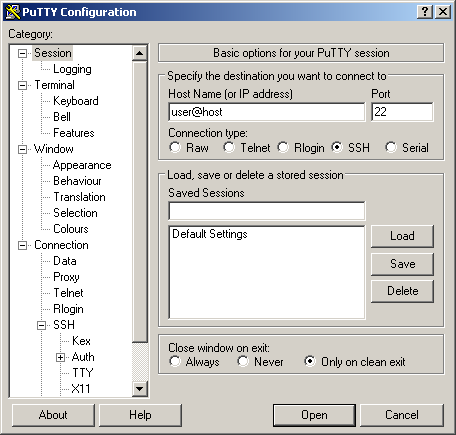Open the Window category
Viewport: 456px width, 435px height.
(x=54, y=149)
